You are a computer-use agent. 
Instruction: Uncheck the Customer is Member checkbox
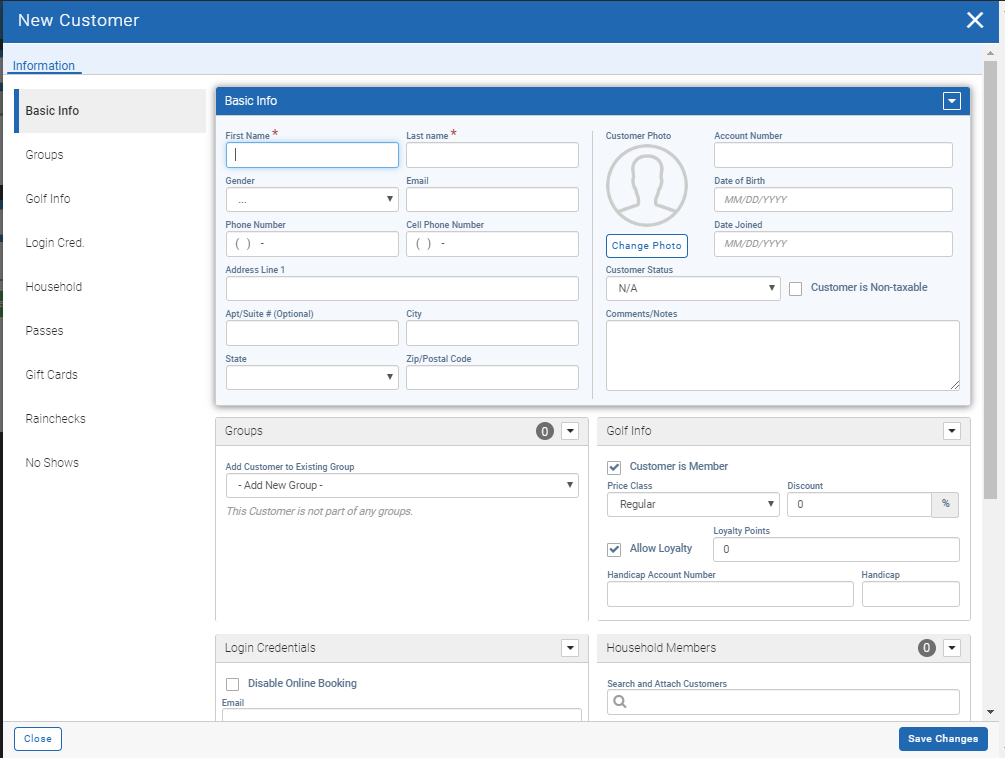click(x=615, y=467)
